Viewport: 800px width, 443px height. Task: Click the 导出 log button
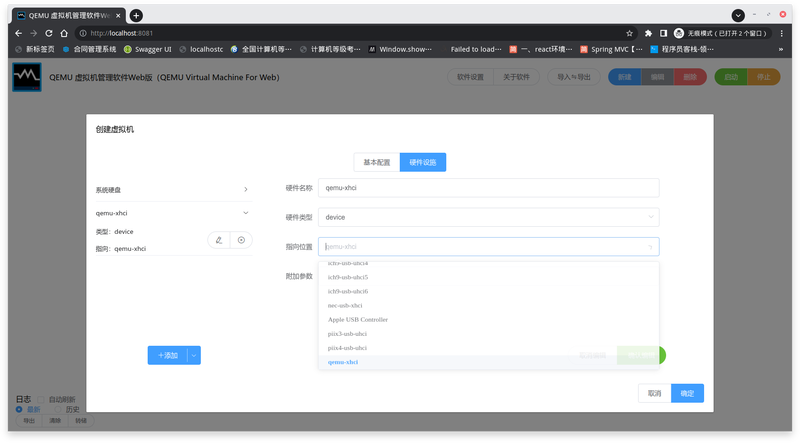coord(29,421)
